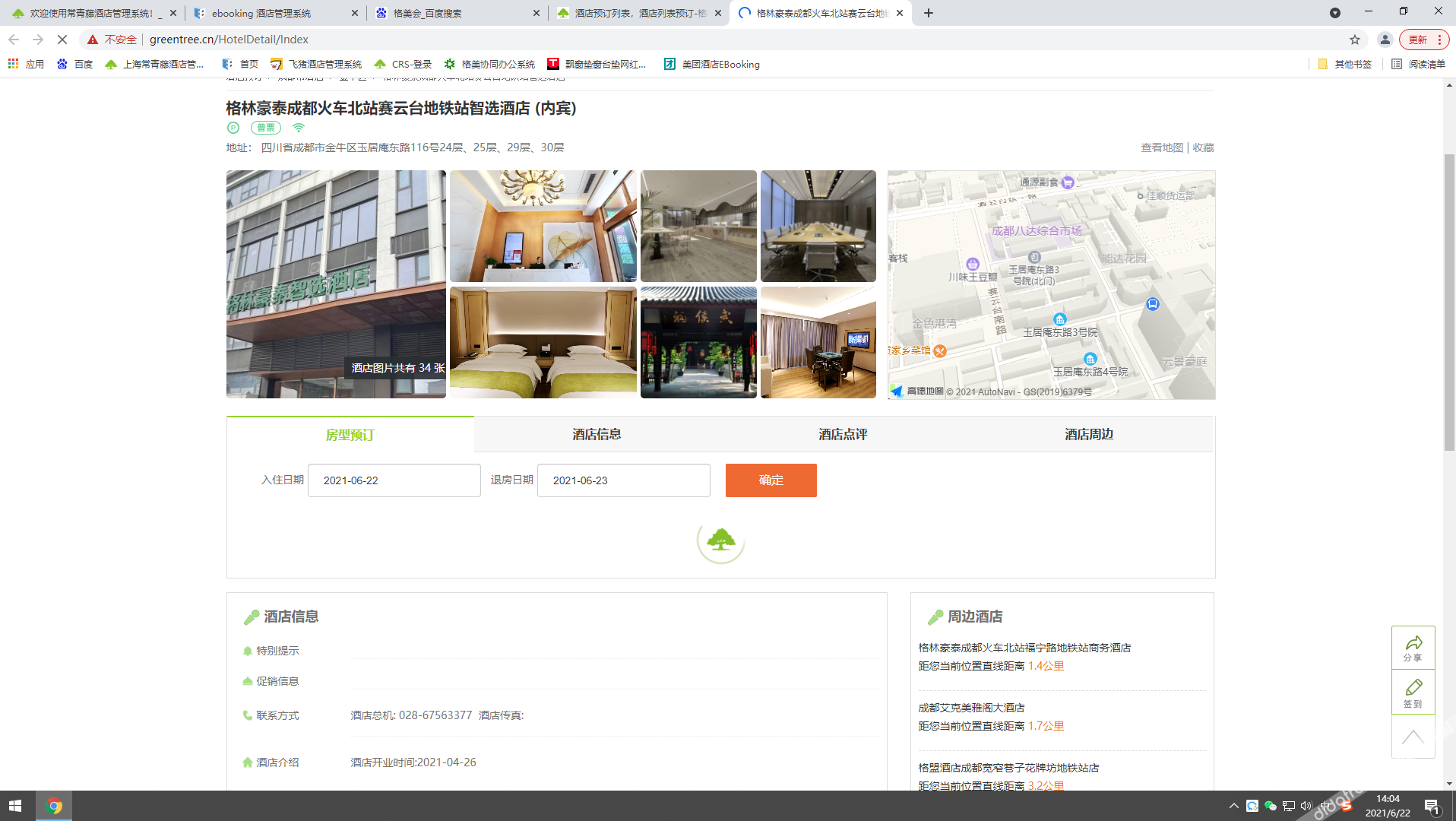Click the back-to-top arrow button
1456x821 pixels.
(x=1413, y=737)
